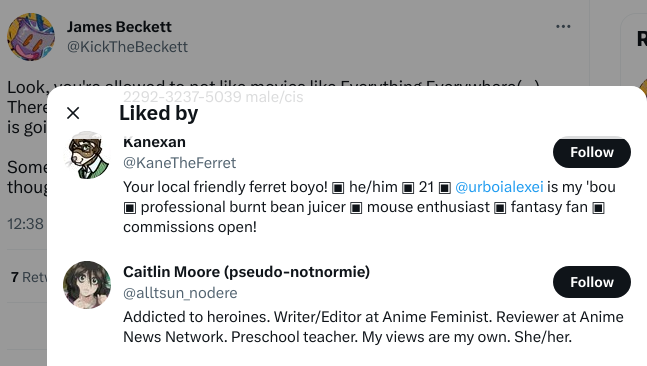Viewport: 647px width, 366px height.
Task: Open the Kanexan display name
Action: click(x=154, y=142)
